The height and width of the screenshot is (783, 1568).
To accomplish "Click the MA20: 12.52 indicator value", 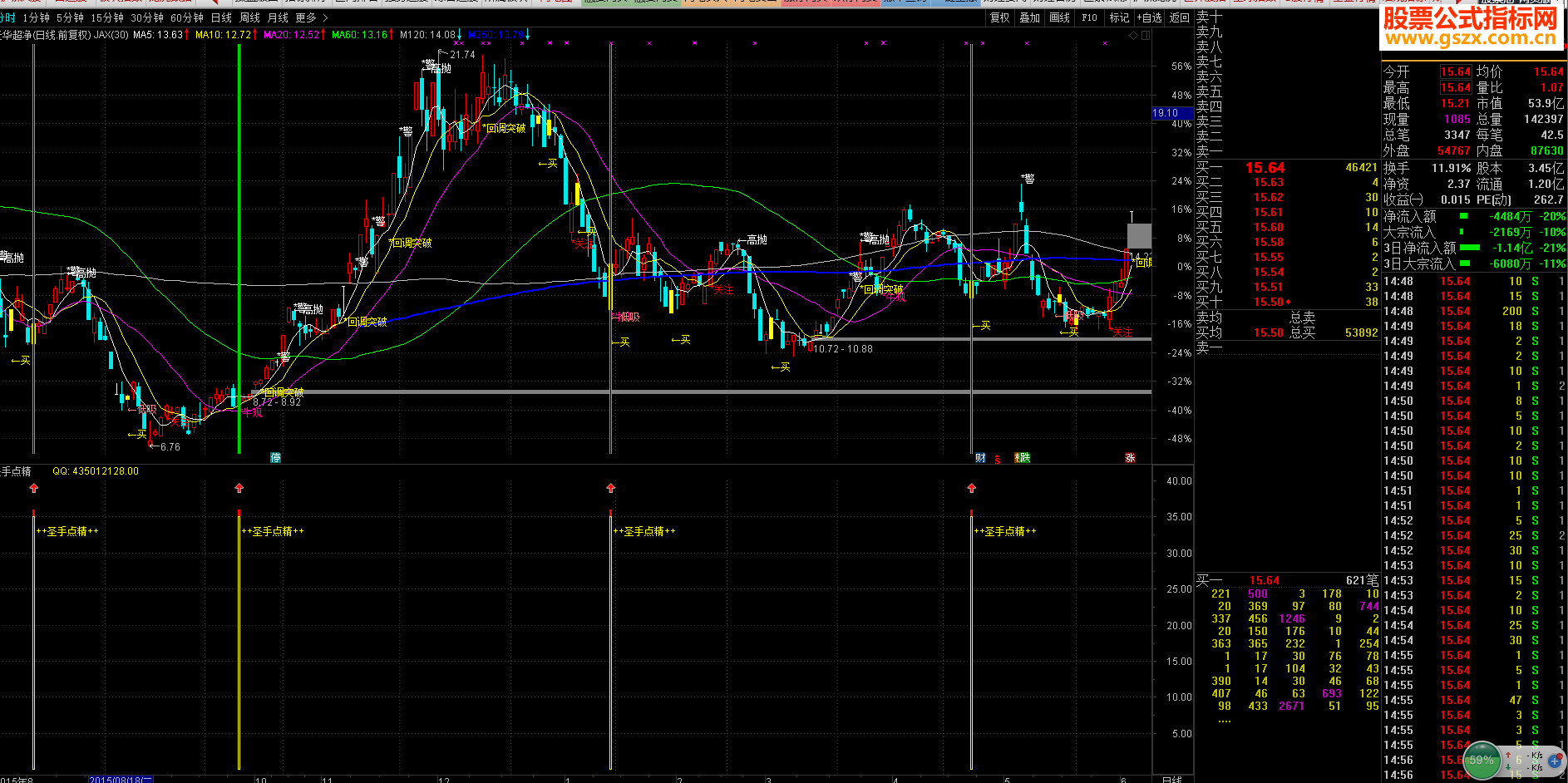I will click(293, 35).
